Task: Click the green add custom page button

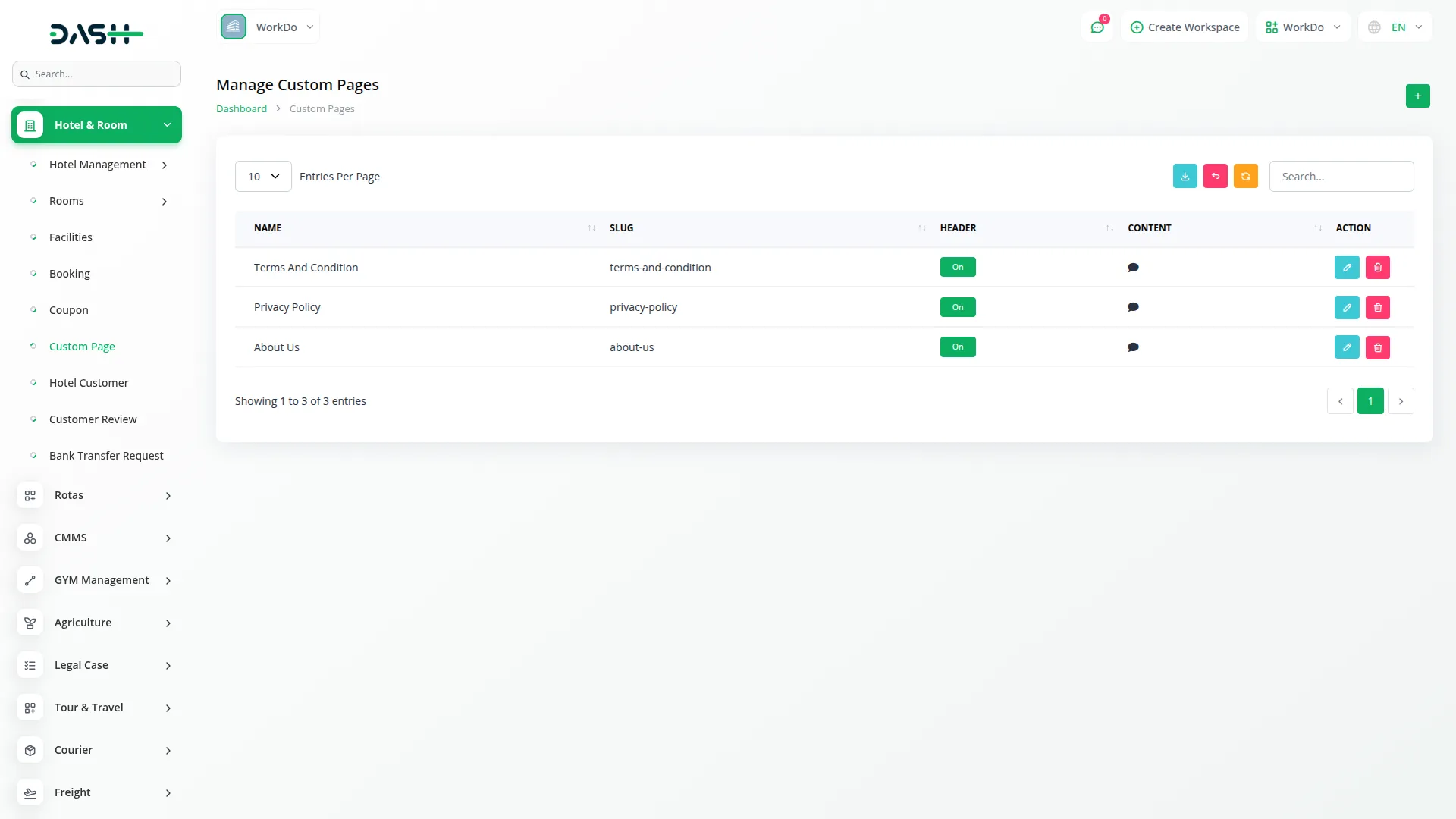Action: [x=1417, y=96]
